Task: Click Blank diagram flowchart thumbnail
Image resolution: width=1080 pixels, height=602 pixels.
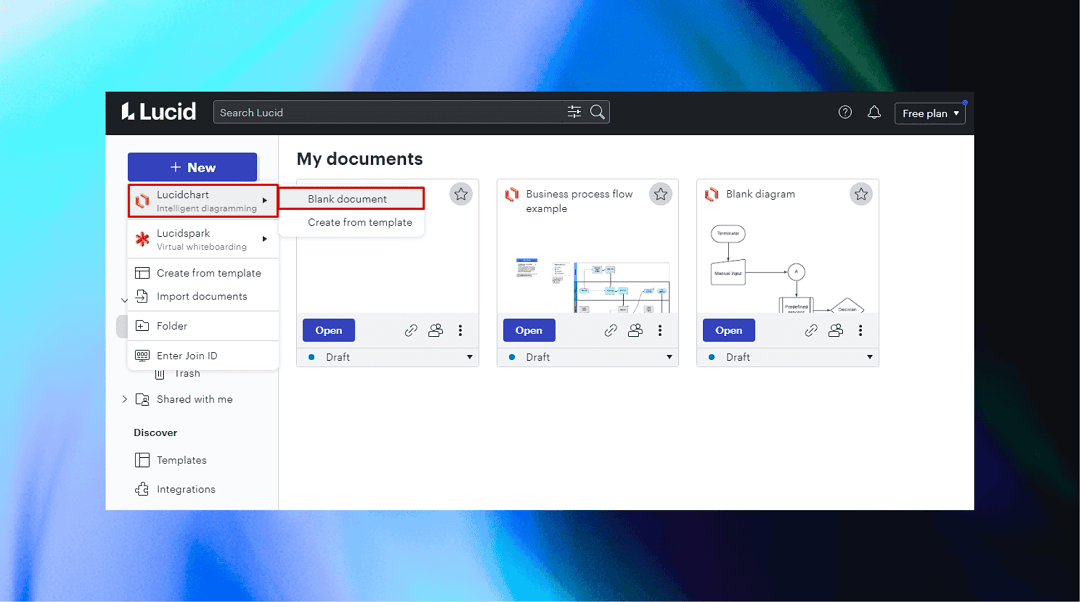Action: pos(787,269)
